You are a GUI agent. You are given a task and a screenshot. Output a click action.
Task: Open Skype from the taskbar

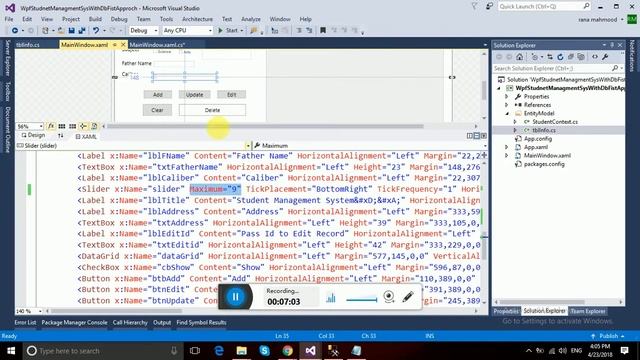(264, 351)
